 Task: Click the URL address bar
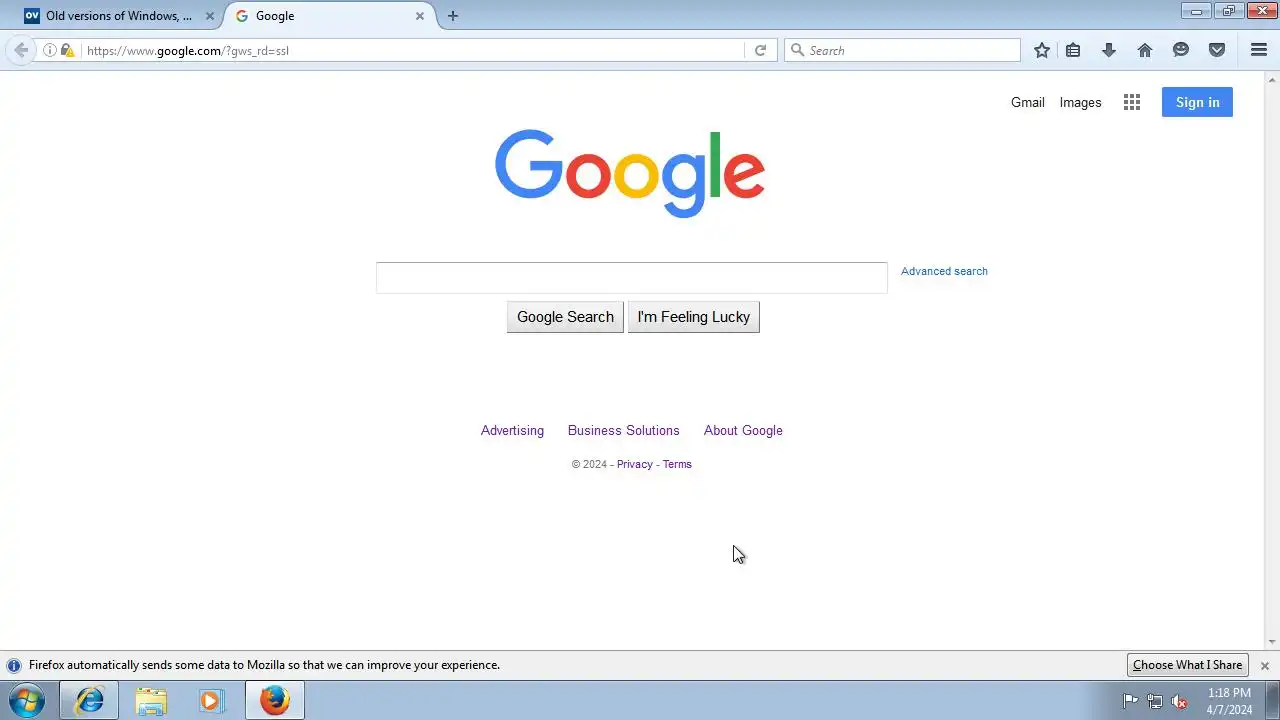412,50
